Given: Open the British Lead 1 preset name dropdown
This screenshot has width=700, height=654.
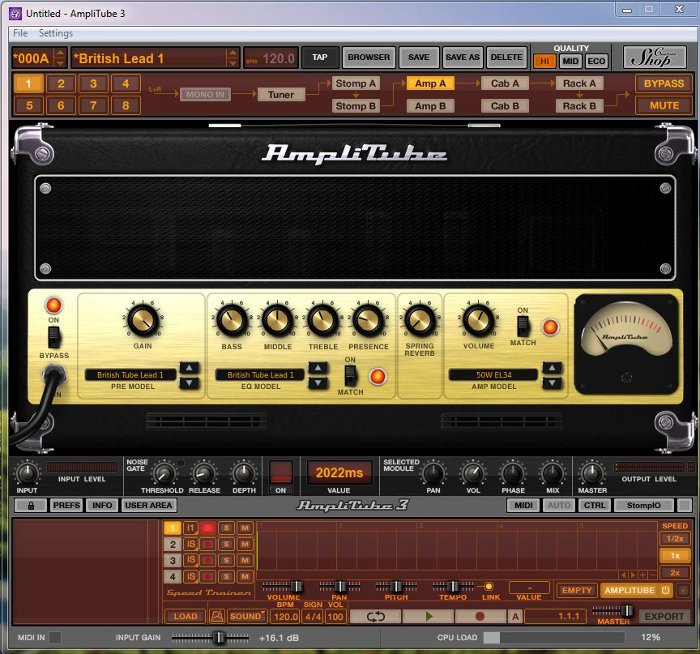Looking at the screenshot, I should (155, 58).
